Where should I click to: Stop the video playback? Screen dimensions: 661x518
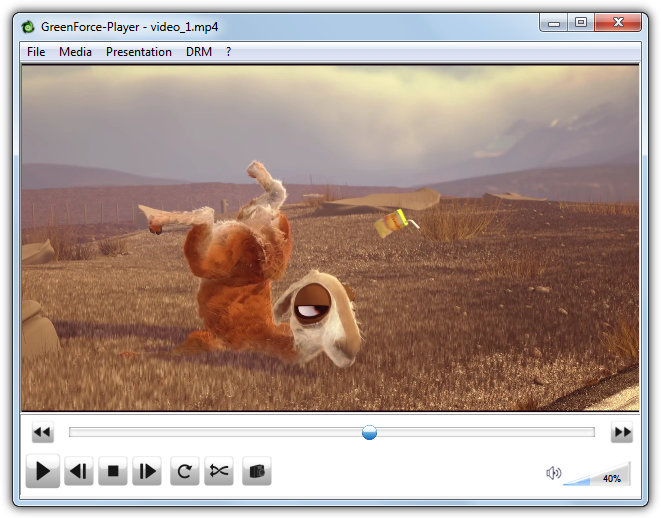click(113, 471)
